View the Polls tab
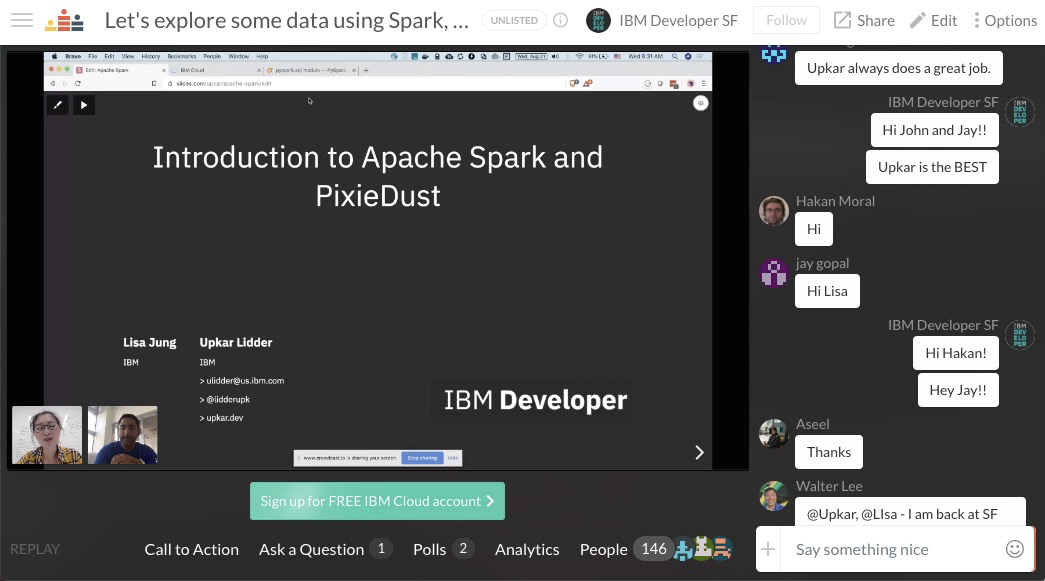This screenshot has height=581, width=1045. pyautogui.click(x=429, y=549)
